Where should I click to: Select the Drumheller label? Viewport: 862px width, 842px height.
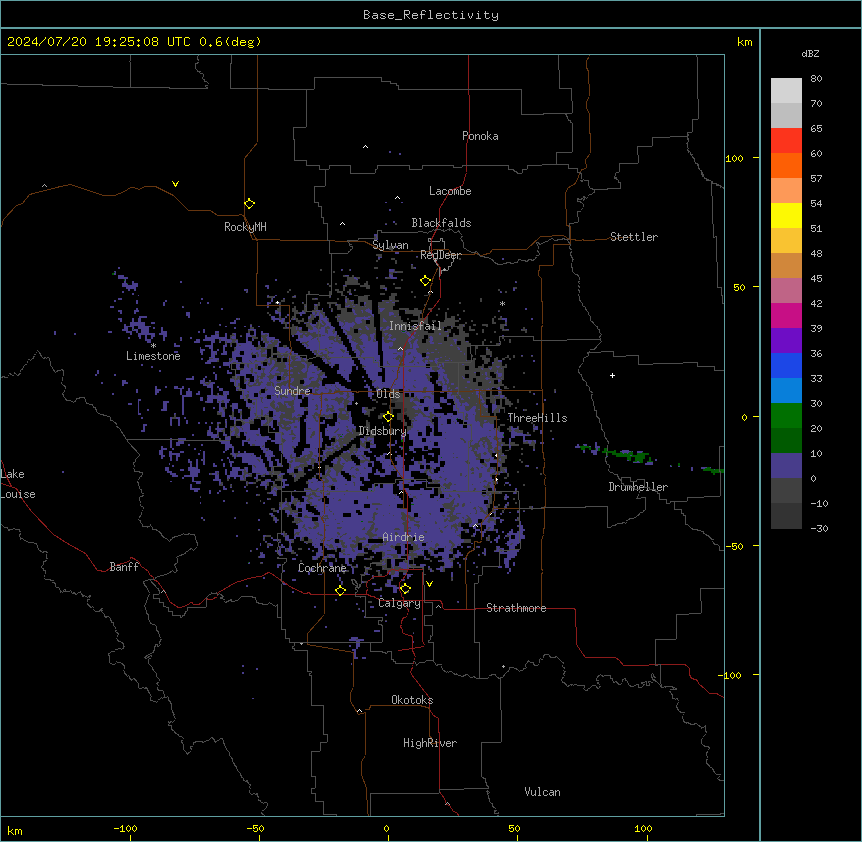click(638, 487)
